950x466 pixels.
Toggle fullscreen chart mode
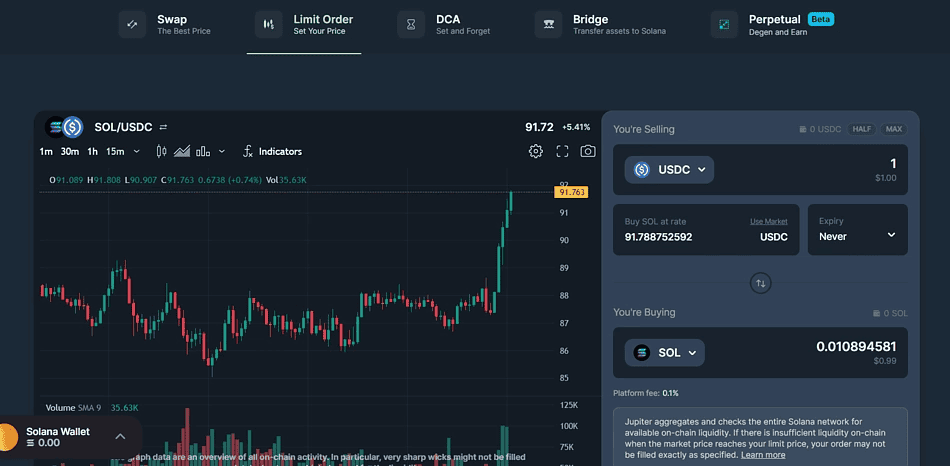[x=562, y=151]
